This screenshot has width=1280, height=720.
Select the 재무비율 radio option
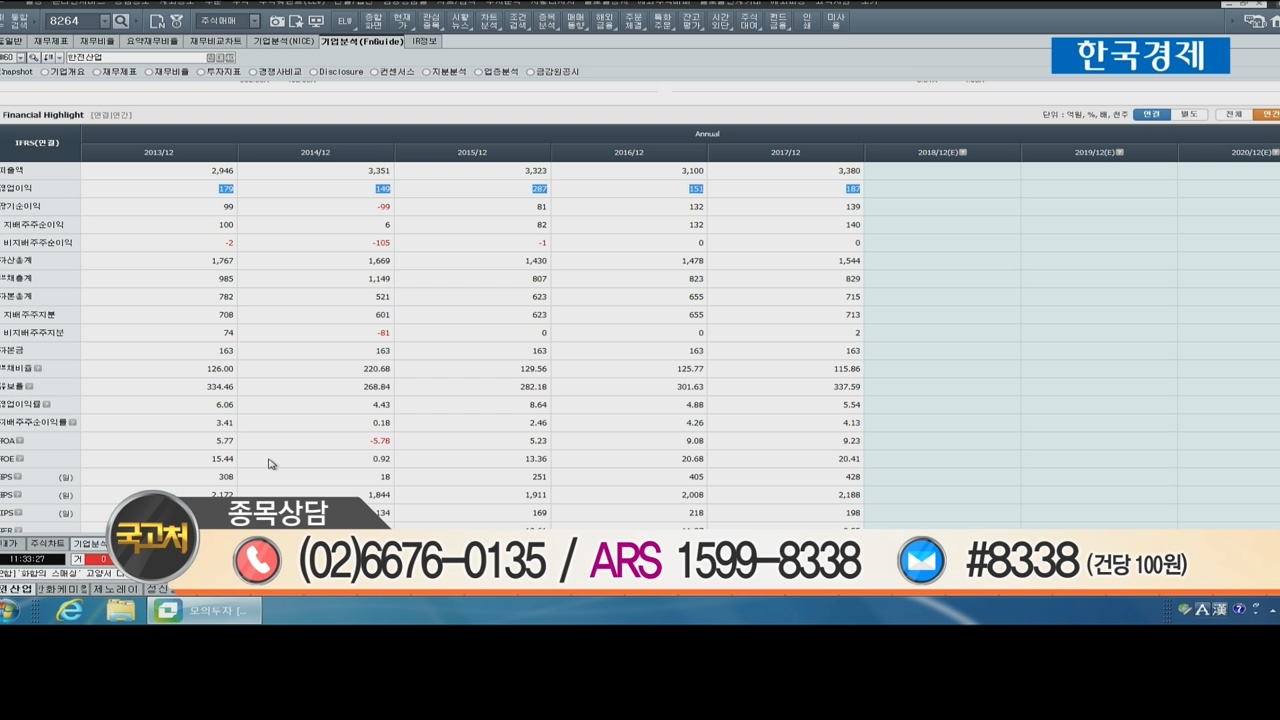148,72
